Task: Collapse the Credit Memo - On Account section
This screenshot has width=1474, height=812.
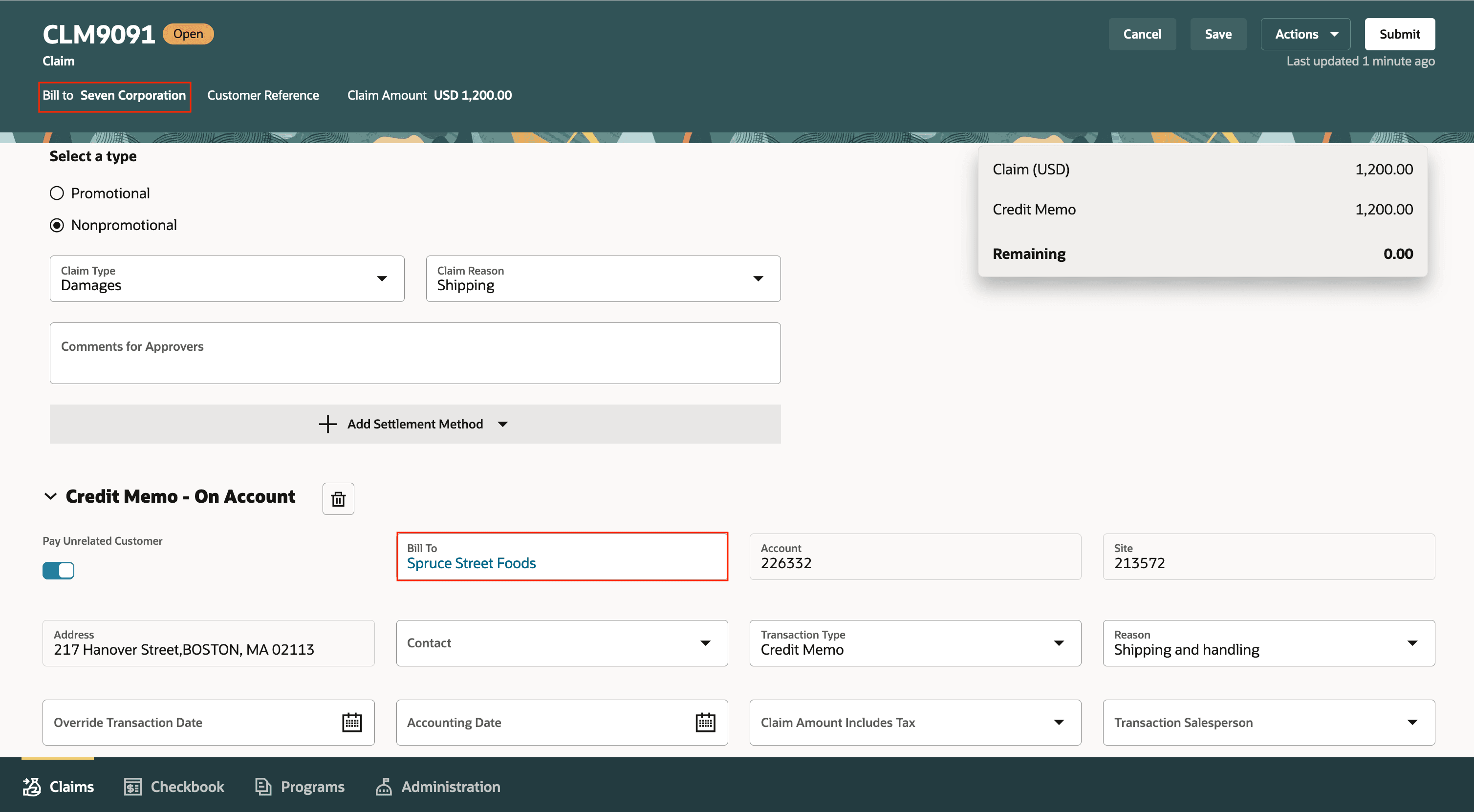Action: 50,496
